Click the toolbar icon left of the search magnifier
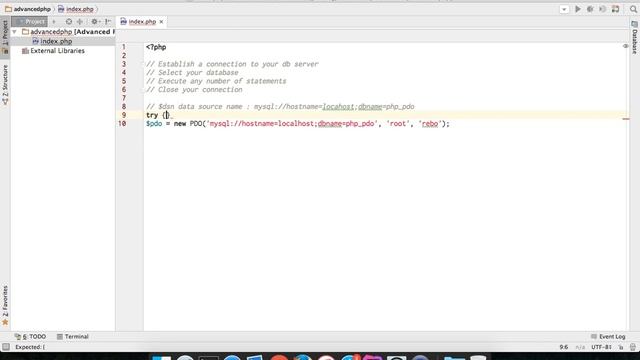The image size is (640, 360). 616,9
